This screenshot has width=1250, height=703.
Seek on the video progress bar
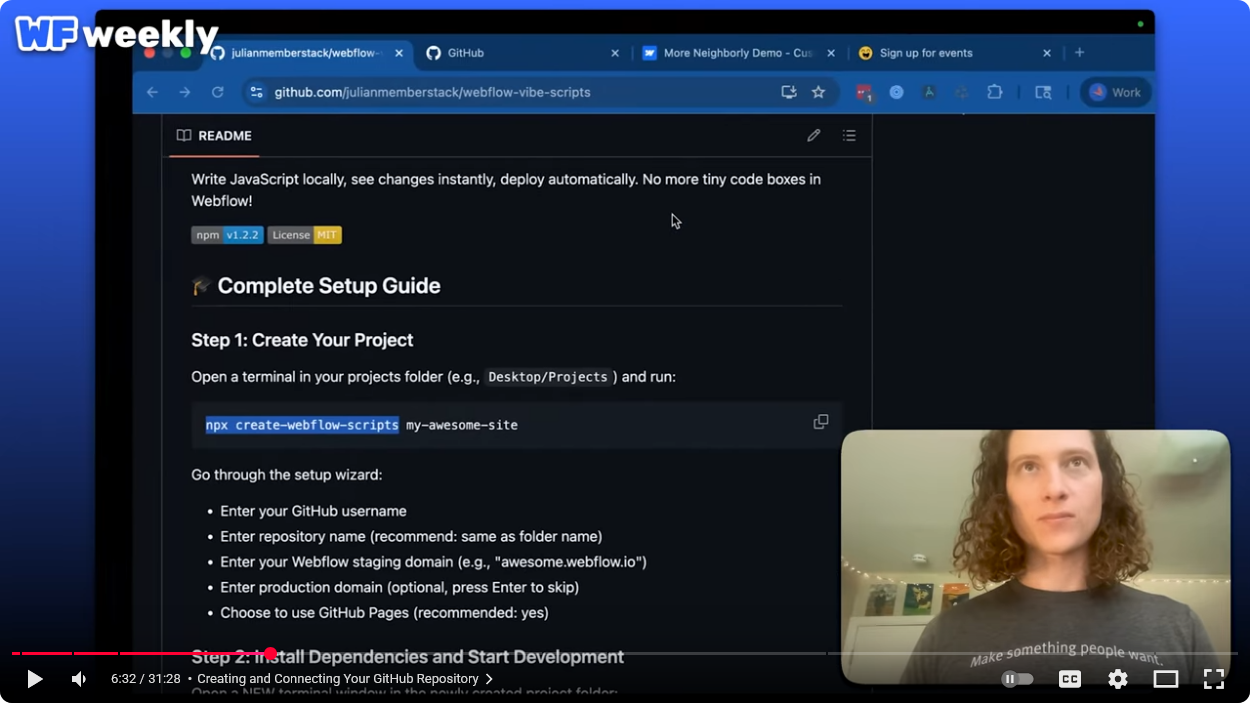[x=625, y=653]
